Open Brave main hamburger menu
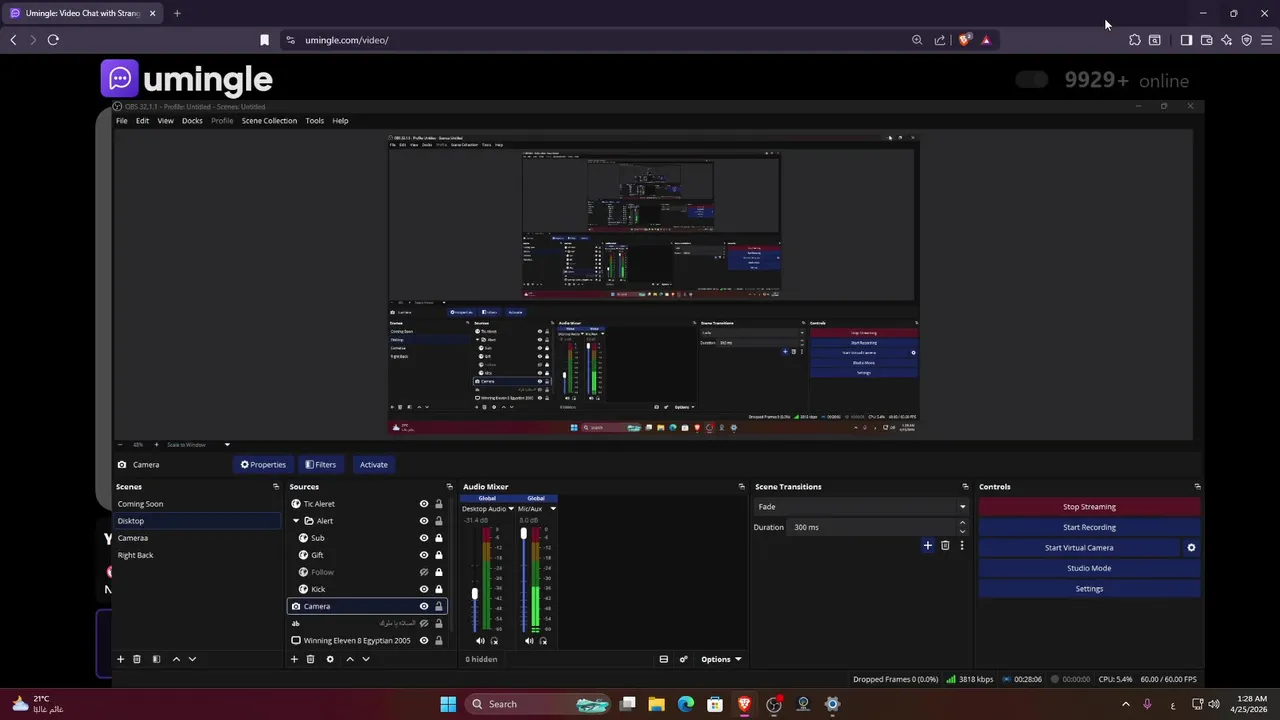This screenshot has width=1280, height=720. (x=1266, y=40)
